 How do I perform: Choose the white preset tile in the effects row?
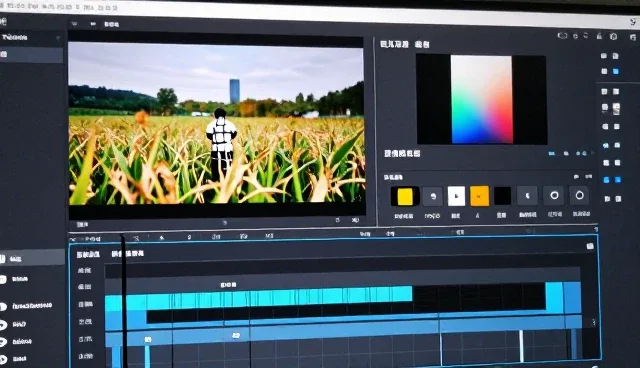[456, 196]
